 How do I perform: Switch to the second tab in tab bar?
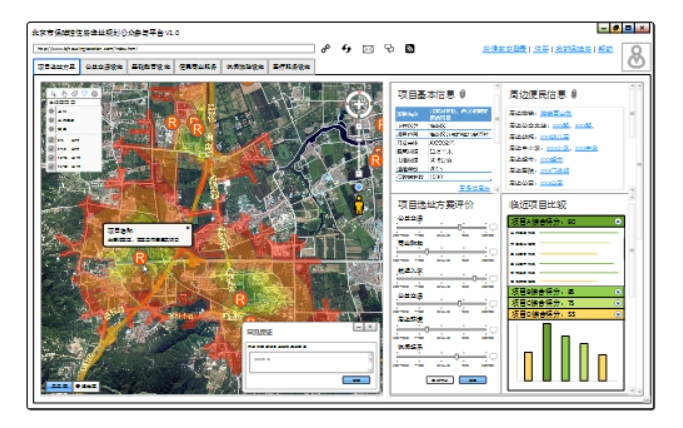104,68
